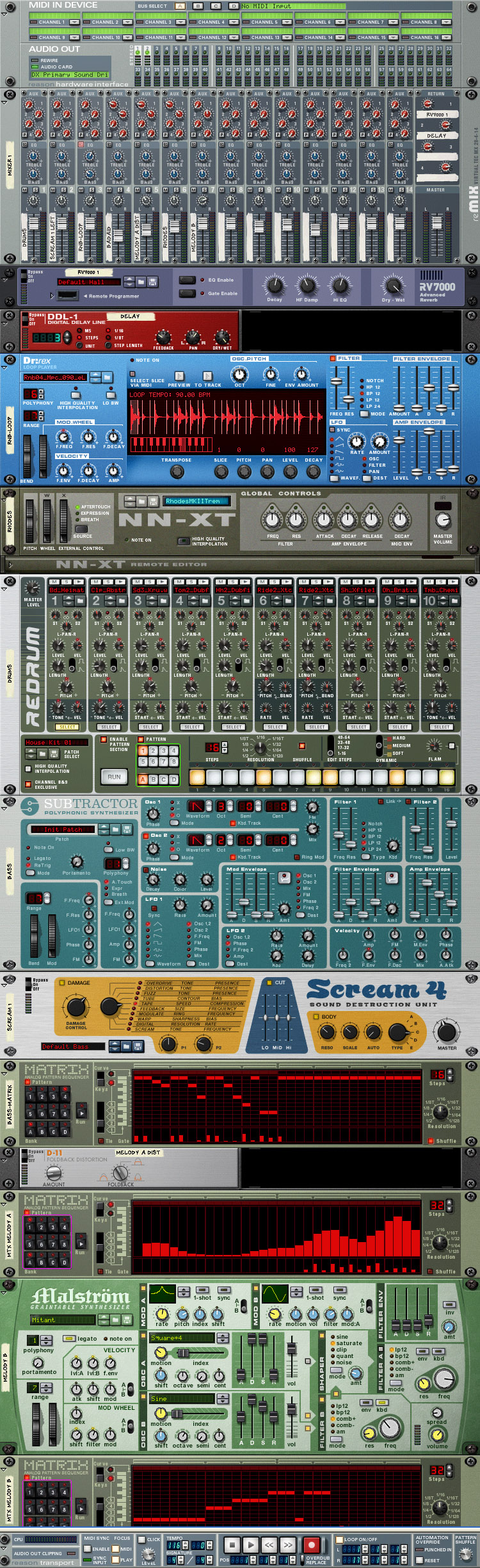Viewport: 480px width, 1568px height.
Task: Click the Automation Override Reset button
Action: 420,1560
